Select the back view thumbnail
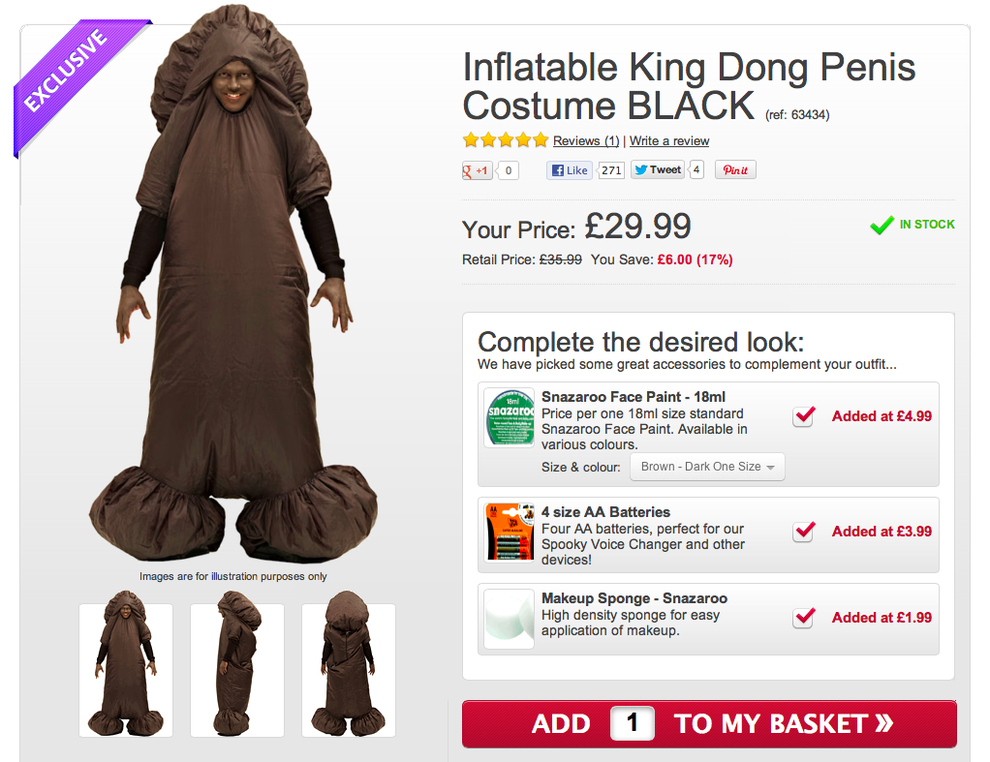Viewport: 990px width, 762px height. pos(348,669)
